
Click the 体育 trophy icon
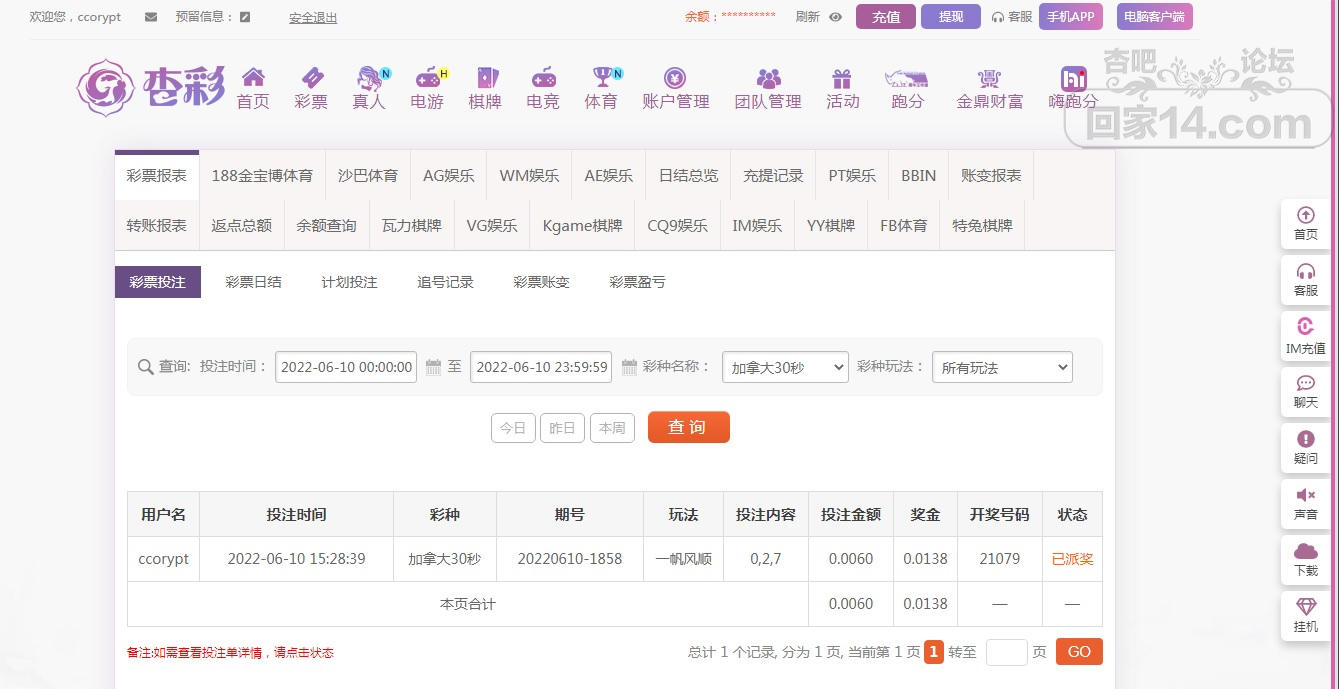coord(601,78)
